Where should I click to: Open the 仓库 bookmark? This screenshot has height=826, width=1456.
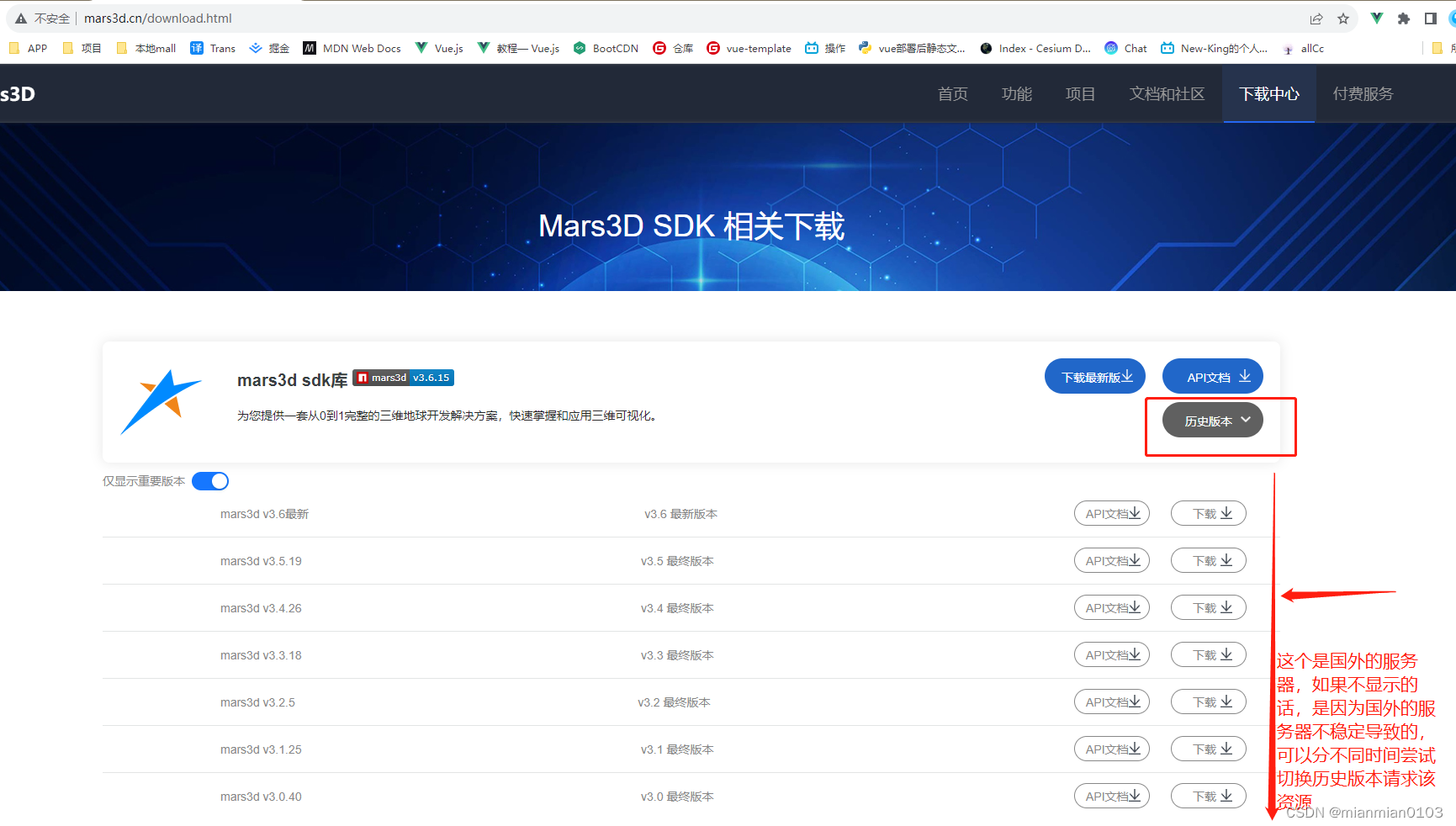(x=673, y=49)
